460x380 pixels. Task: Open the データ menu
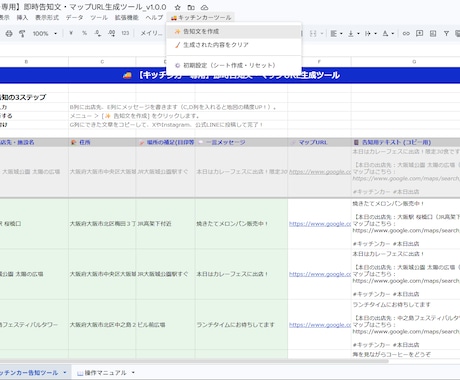(74, 17)
